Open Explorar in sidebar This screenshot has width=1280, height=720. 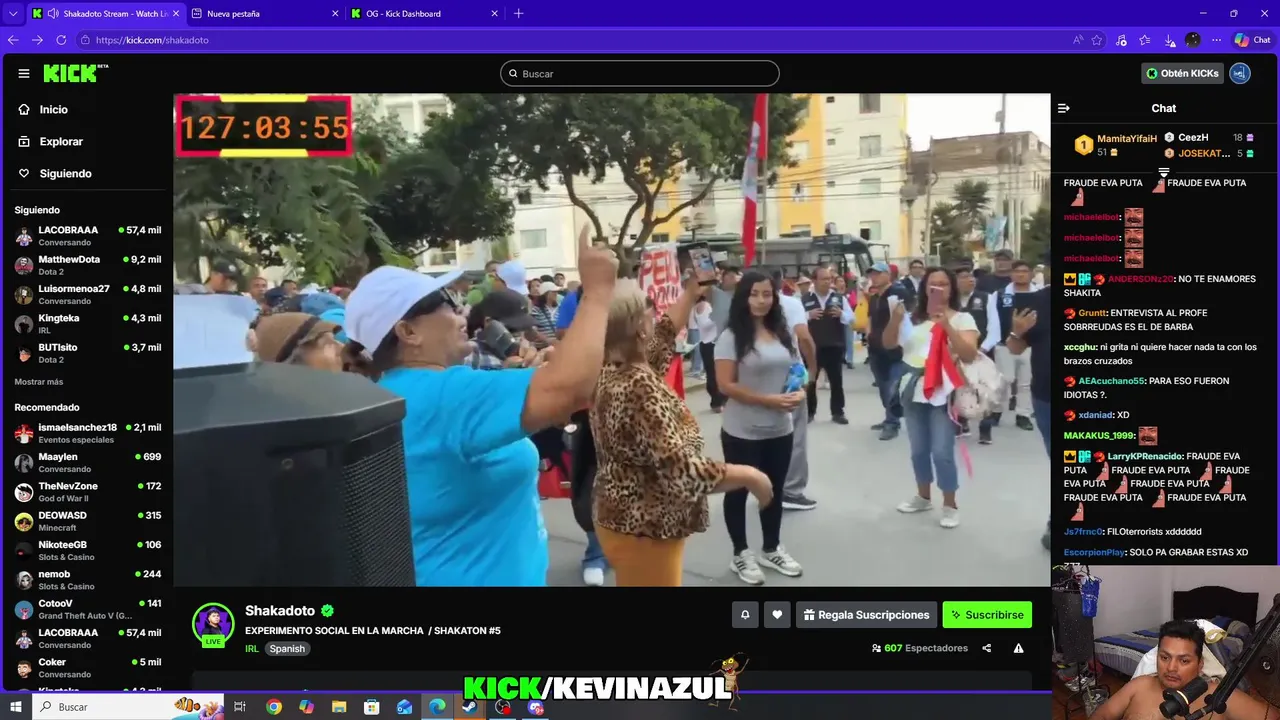(x=61, y=141)
